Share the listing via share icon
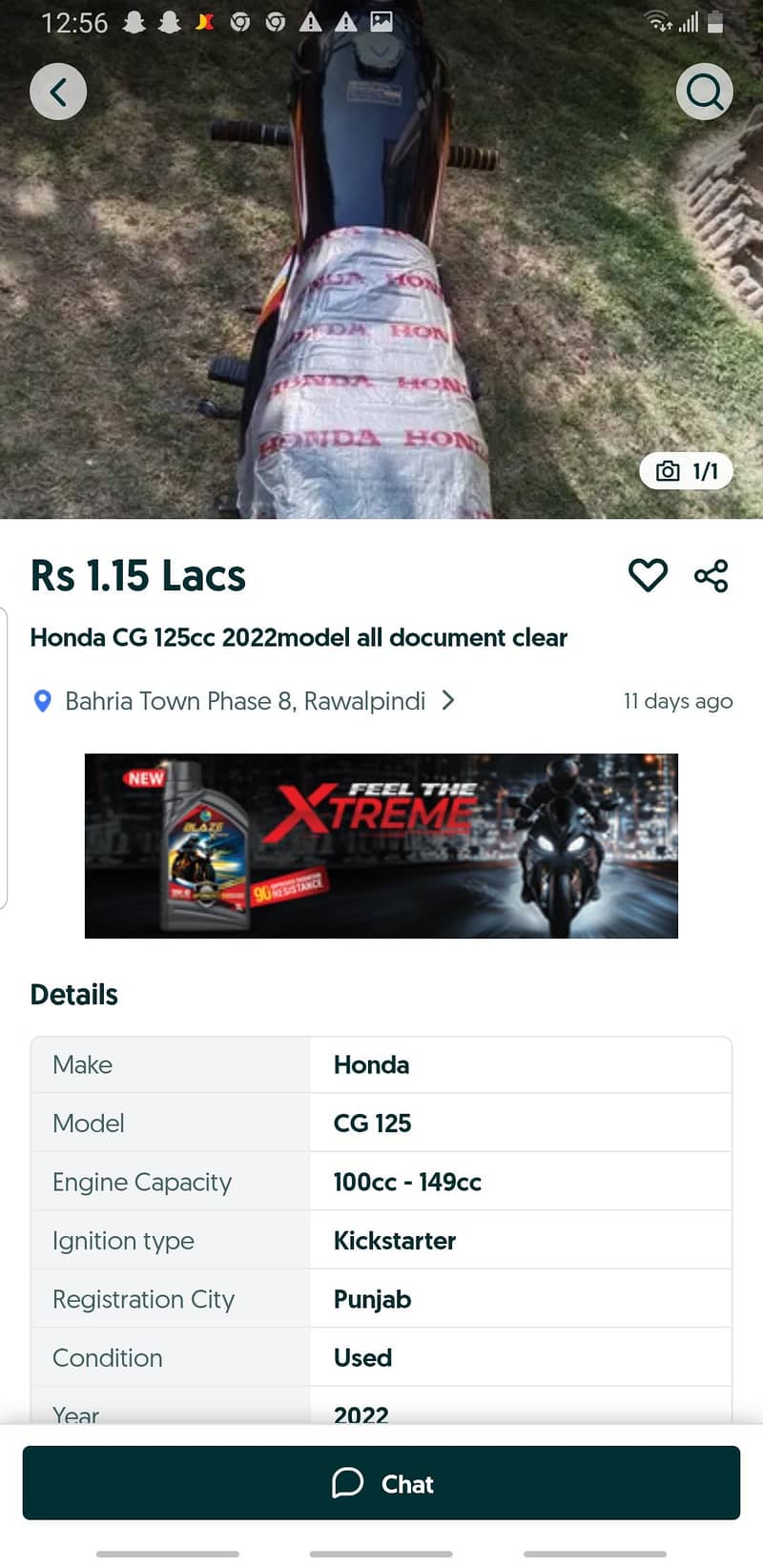This screenshot has height=1568, width=763. point(711,575)
